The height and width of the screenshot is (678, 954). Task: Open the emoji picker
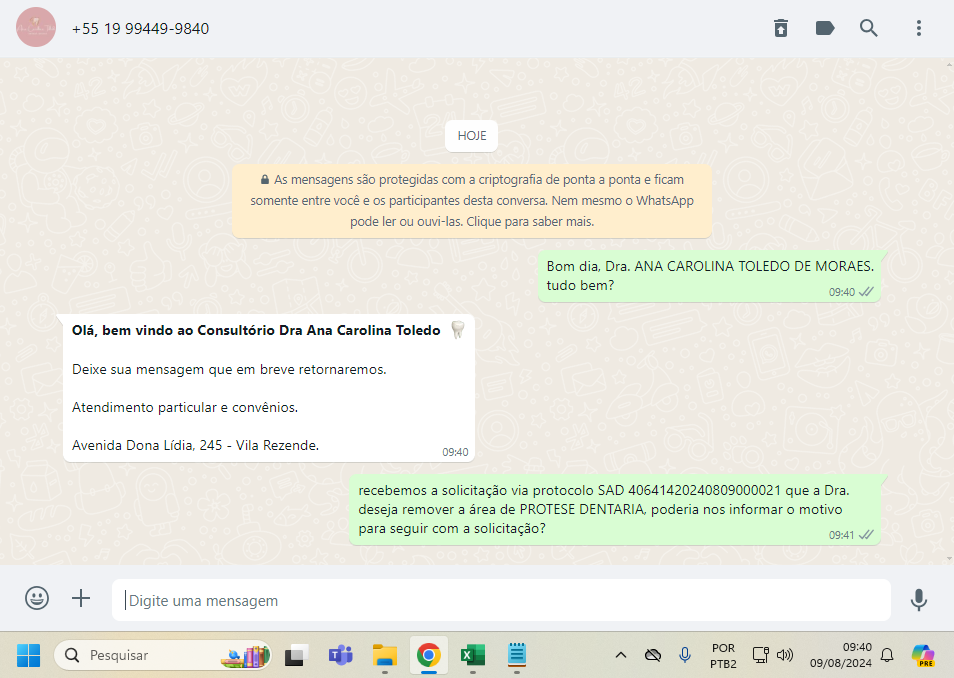(x=37, y=599)
